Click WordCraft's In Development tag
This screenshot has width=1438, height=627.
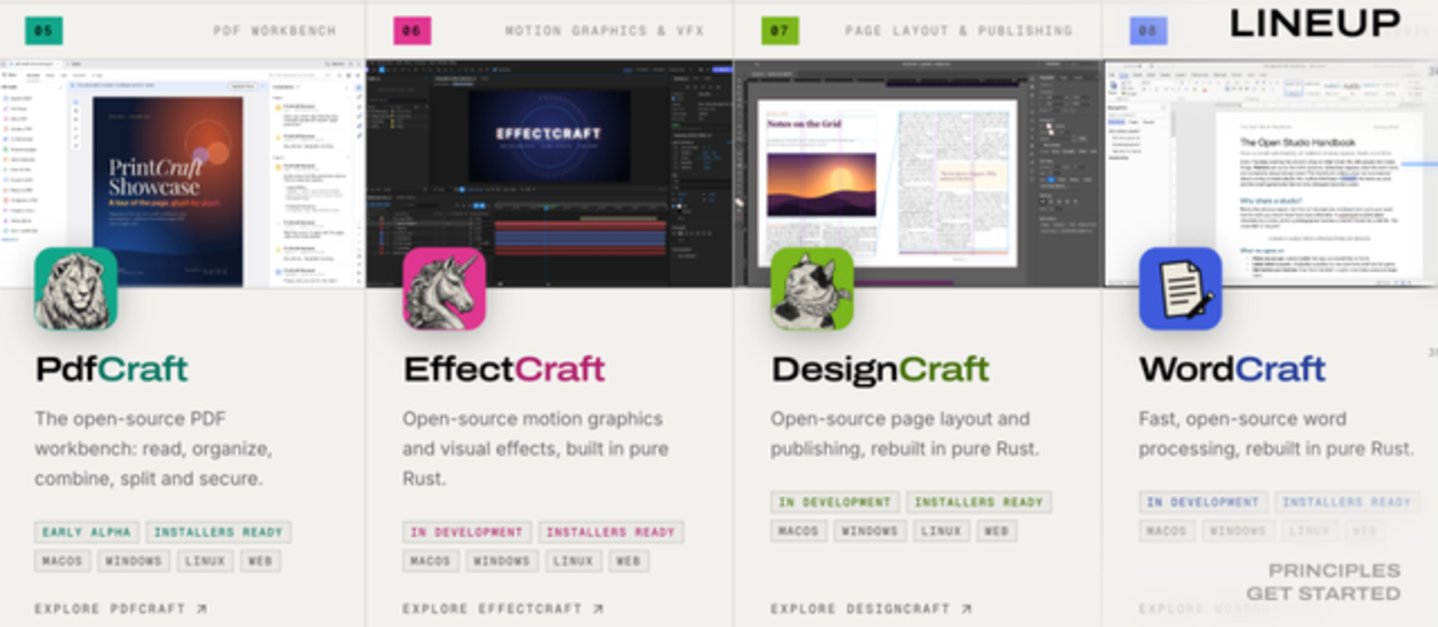(x=1203, y=502)
